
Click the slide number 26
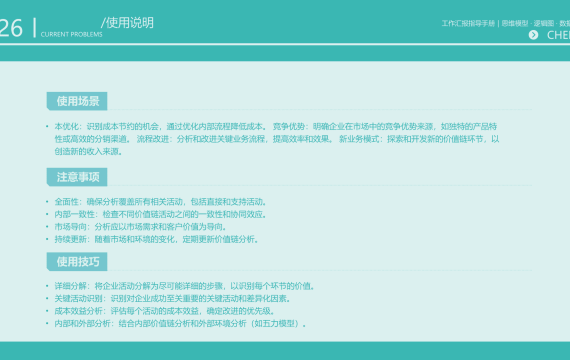click(x=11, y=28)
